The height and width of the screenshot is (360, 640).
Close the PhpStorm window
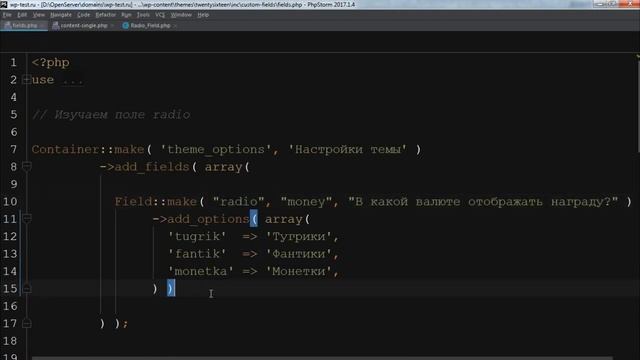coord(629,4)
